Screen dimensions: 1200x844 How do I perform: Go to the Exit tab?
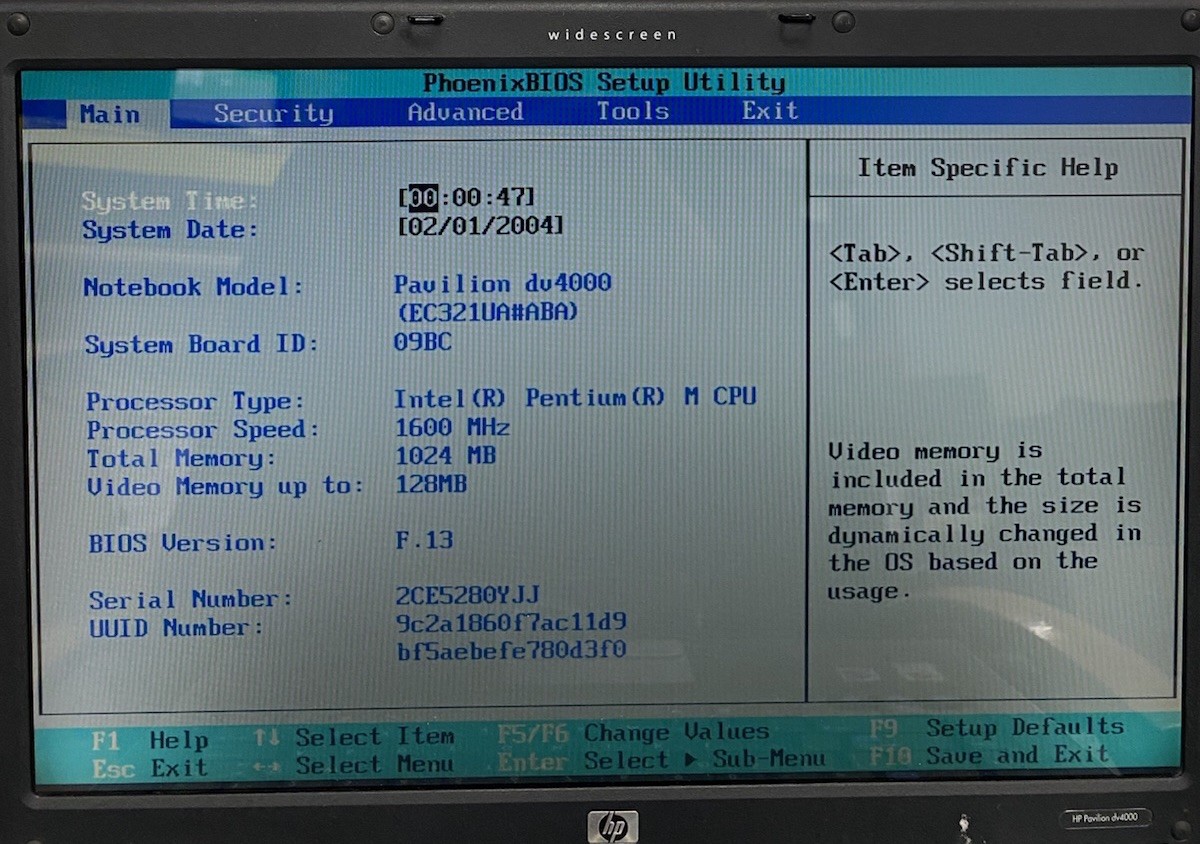tap(770, 110)
